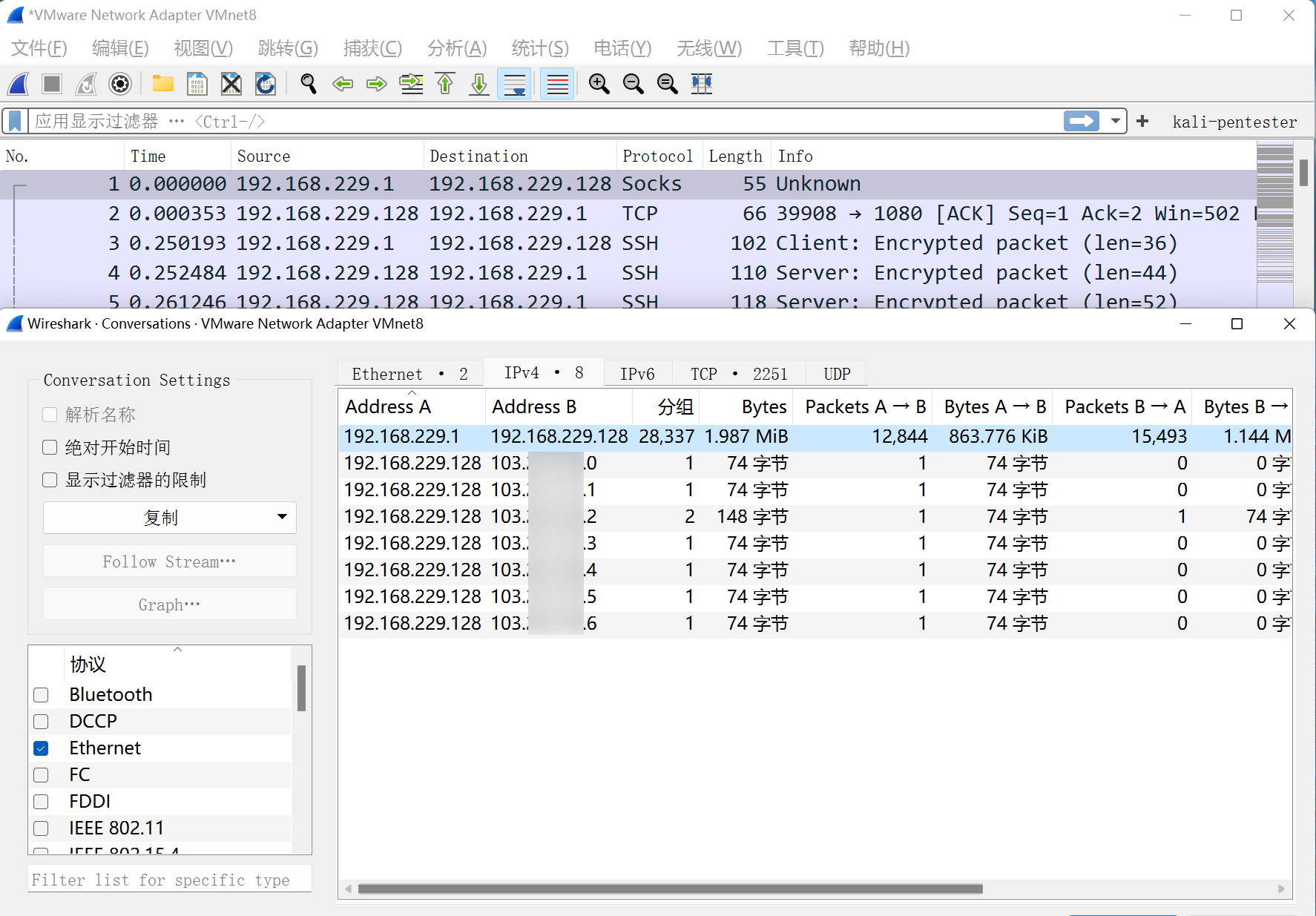
Task: Go back to previous packet arrow
Action: (343, 84)
